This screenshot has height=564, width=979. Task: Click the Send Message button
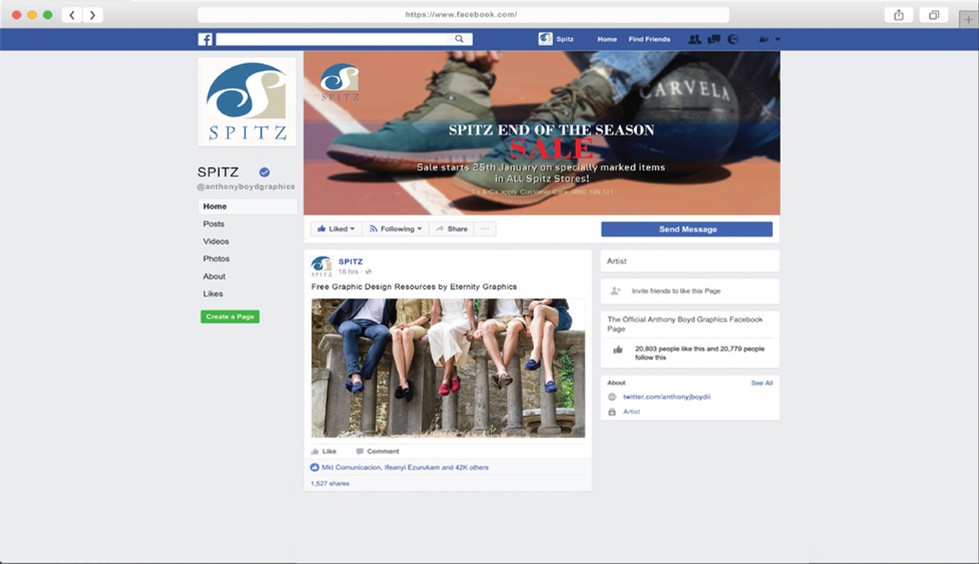[x=687, y=229]
